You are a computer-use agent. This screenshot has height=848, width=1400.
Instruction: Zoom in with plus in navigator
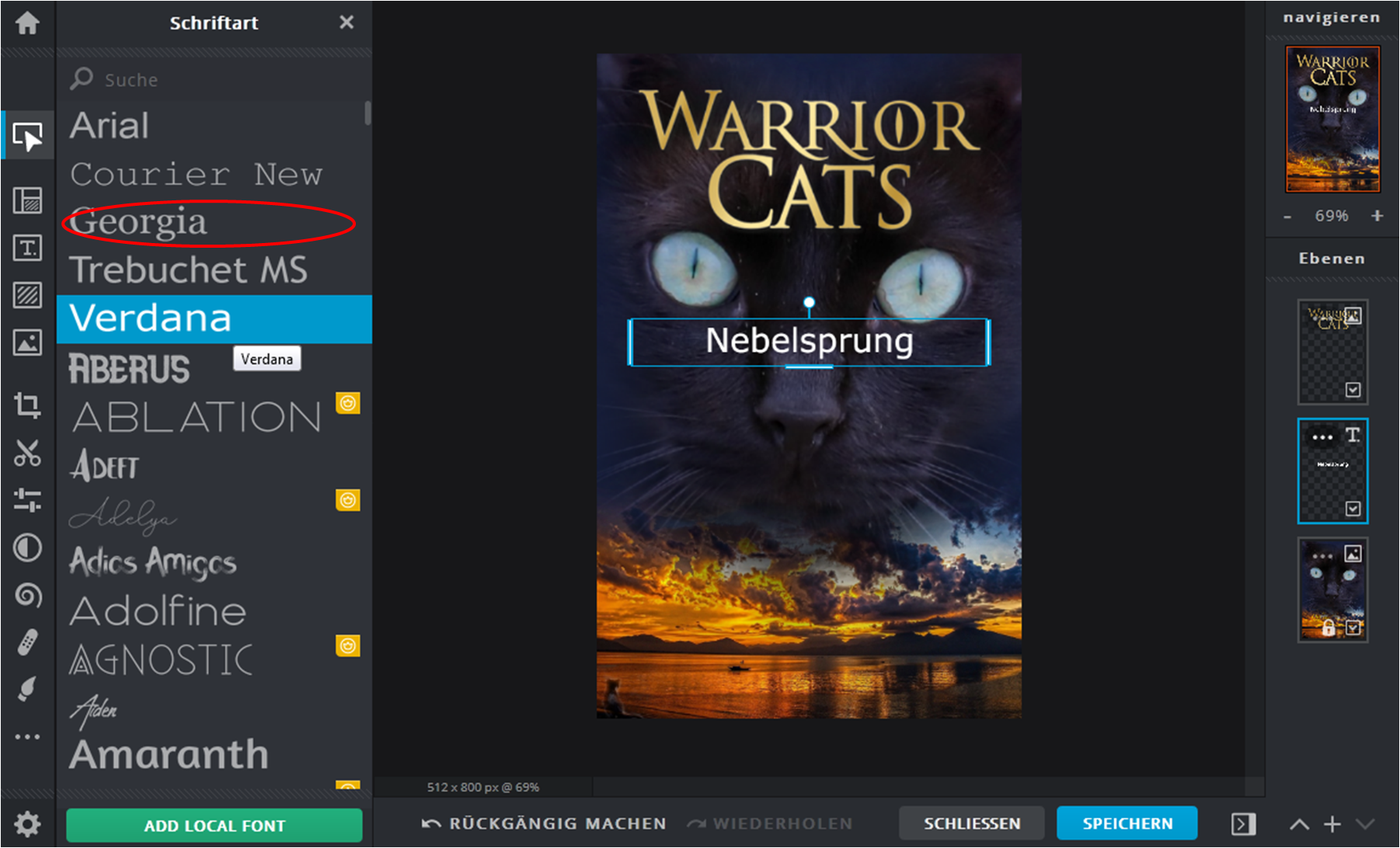click(1377, 215)
